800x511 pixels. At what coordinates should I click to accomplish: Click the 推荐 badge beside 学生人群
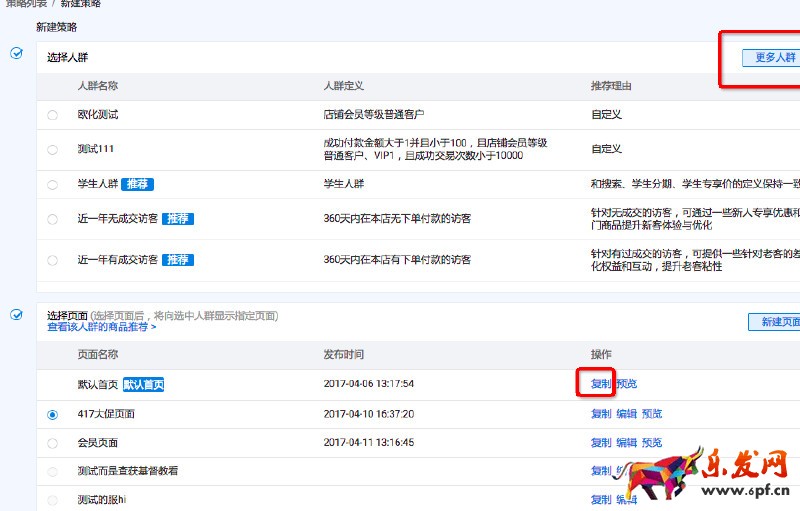click(x=137, y=185)
